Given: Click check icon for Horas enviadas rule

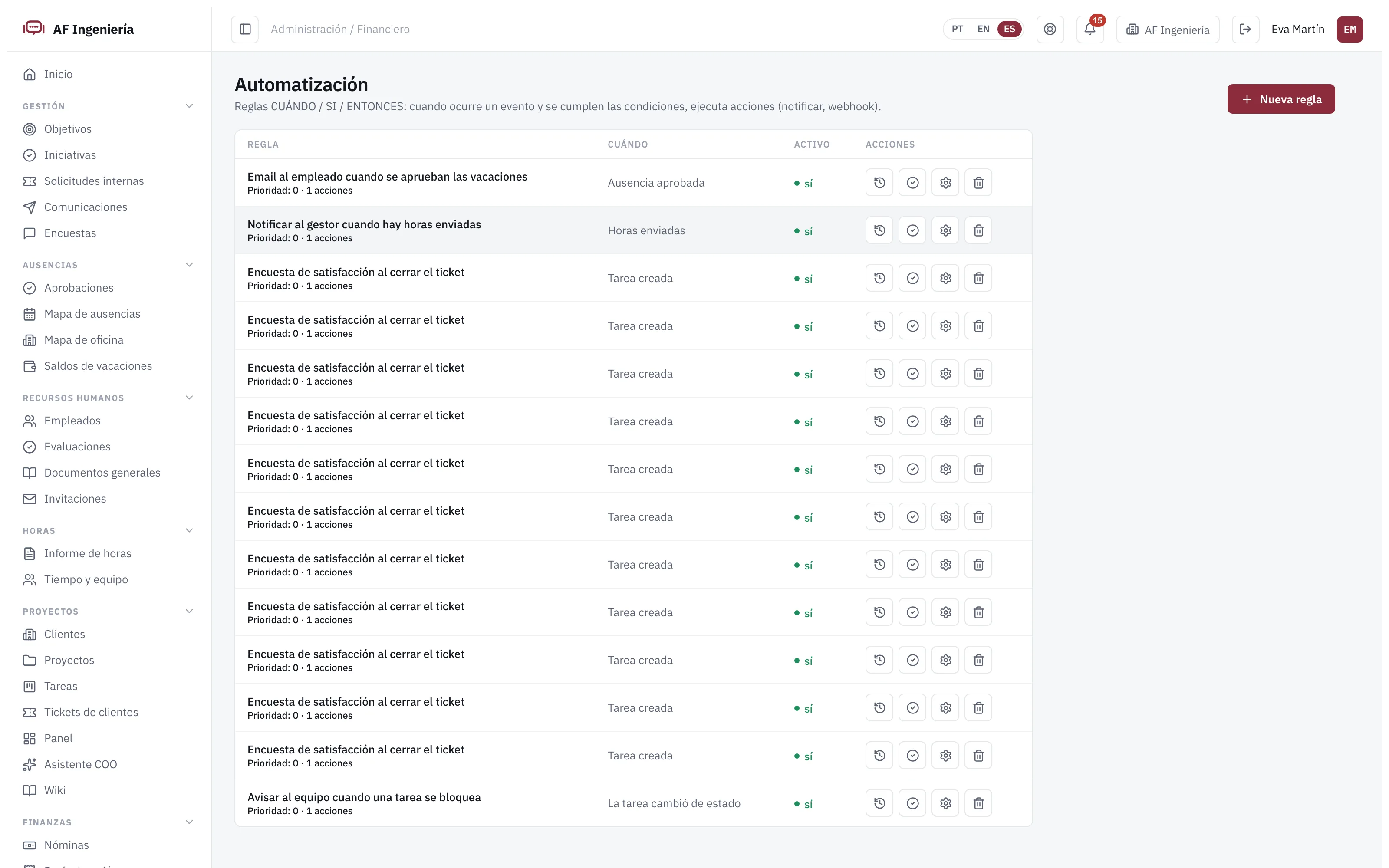Looking at the screenshot, I should pyautogui.click(x=912, y=230).
